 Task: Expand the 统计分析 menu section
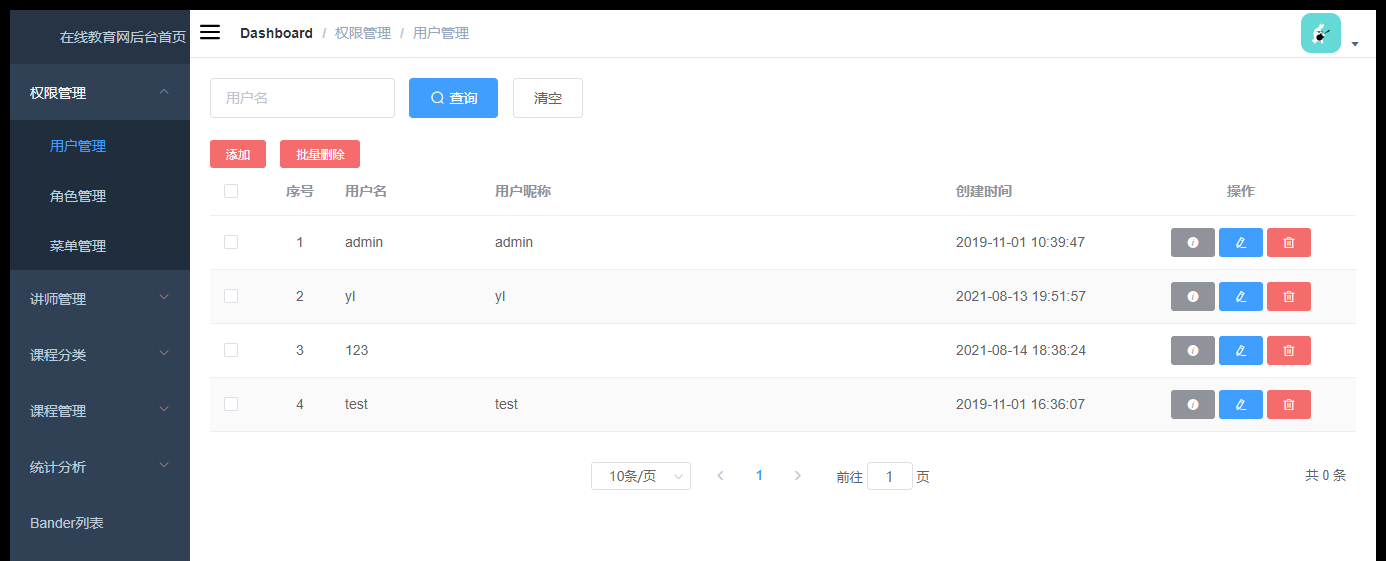(100, 467)
